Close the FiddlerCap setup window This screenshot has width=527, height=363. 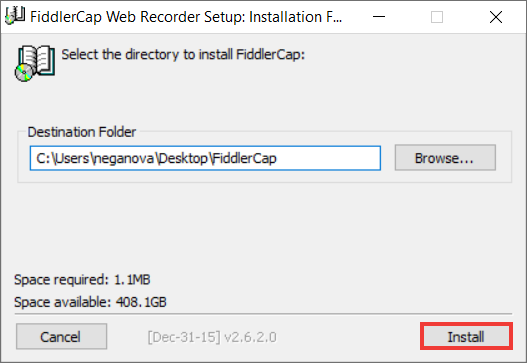[x=496, y=17]
